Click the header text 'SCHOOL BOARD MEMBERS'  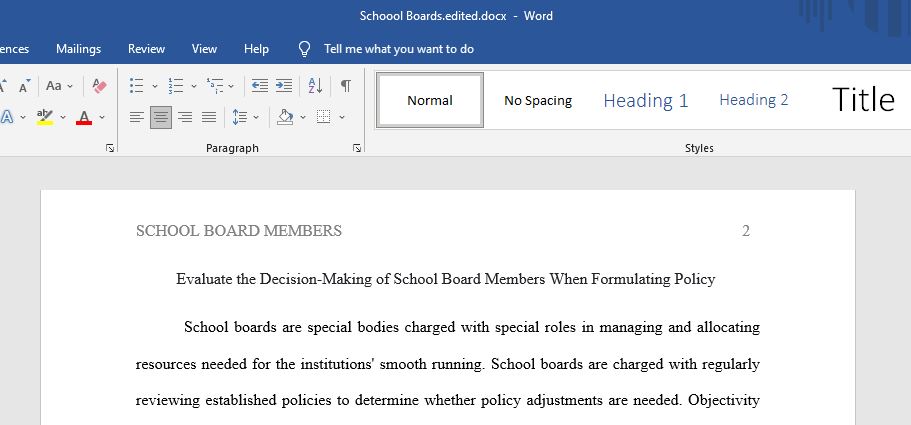click(239, 231)
